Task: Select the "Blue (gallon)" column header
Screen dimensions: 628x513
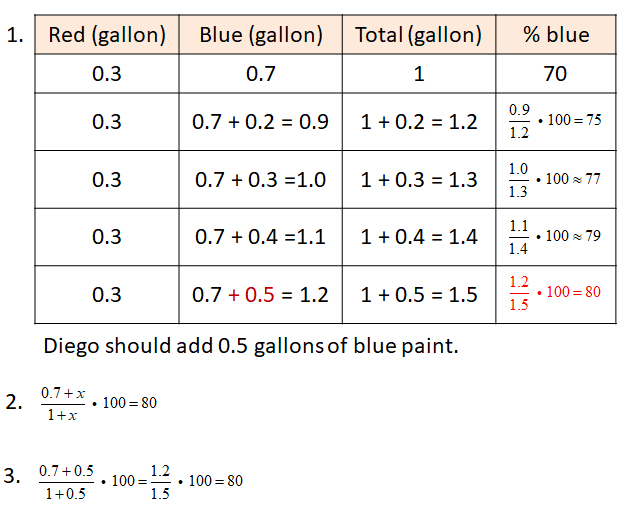Action: tap(261, 36)
